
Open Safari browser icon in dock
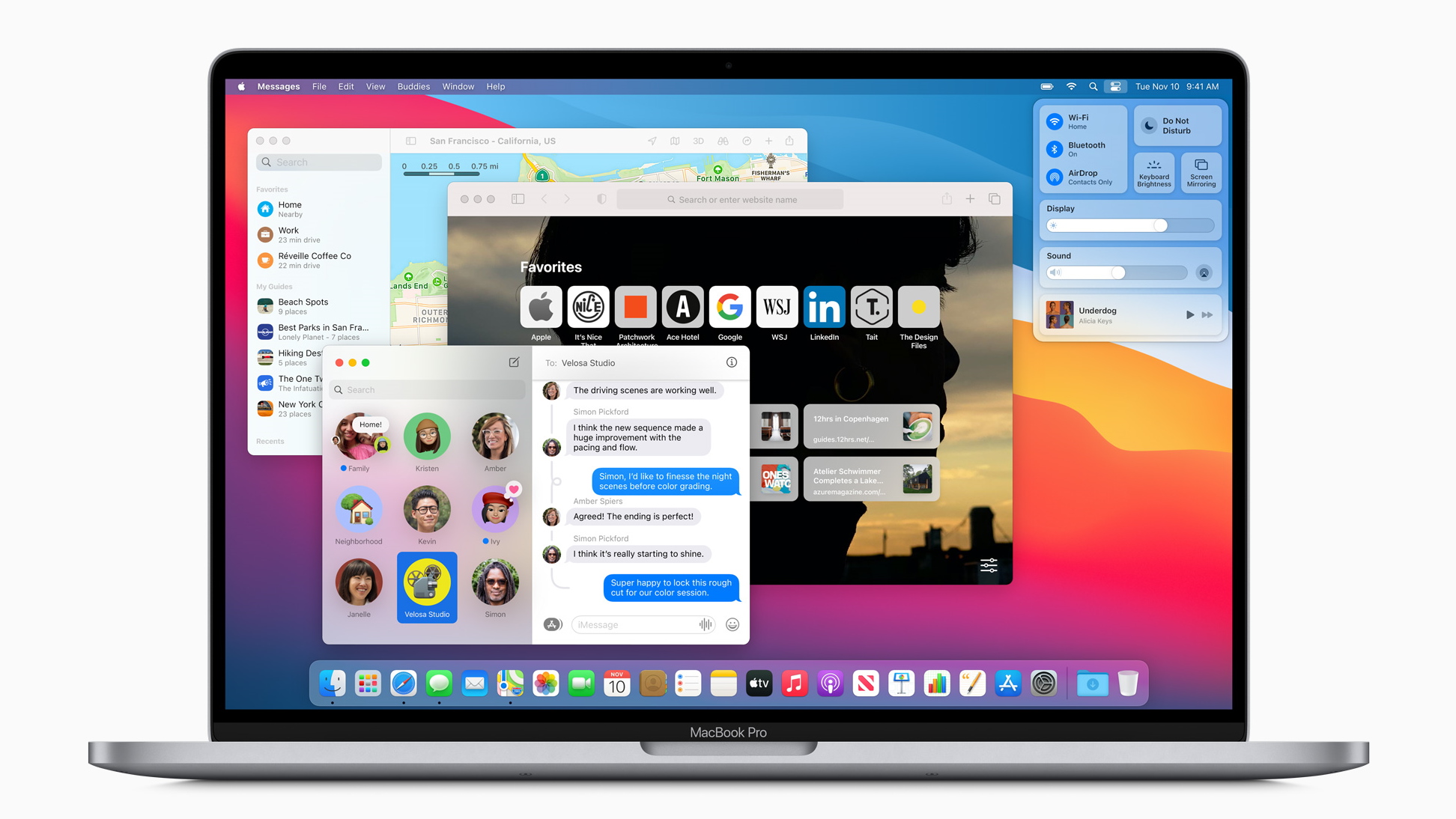tap(402, 684)
